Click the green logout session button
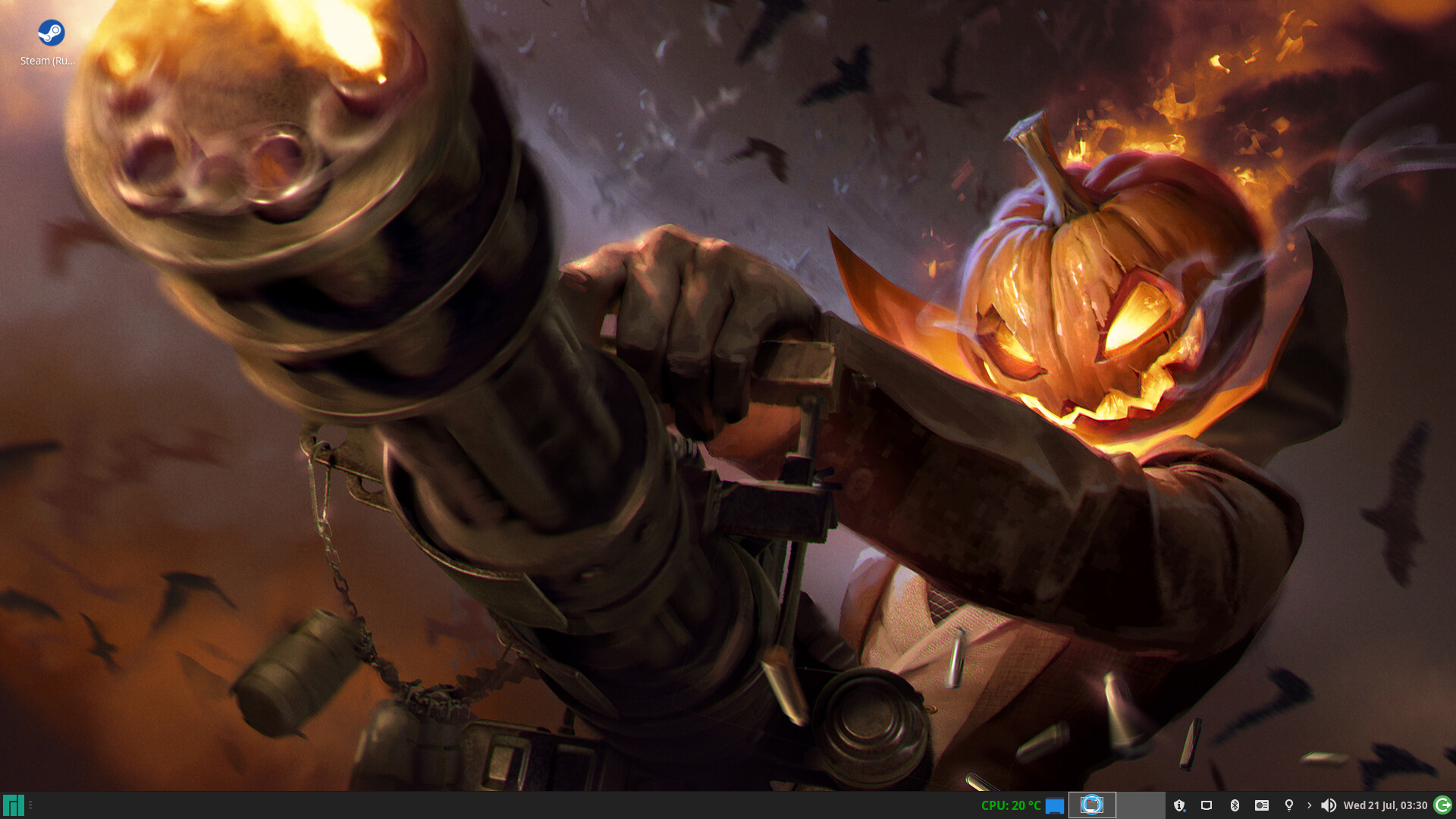This screenshot has height=819, width=1456. [x=1443, y=805]
